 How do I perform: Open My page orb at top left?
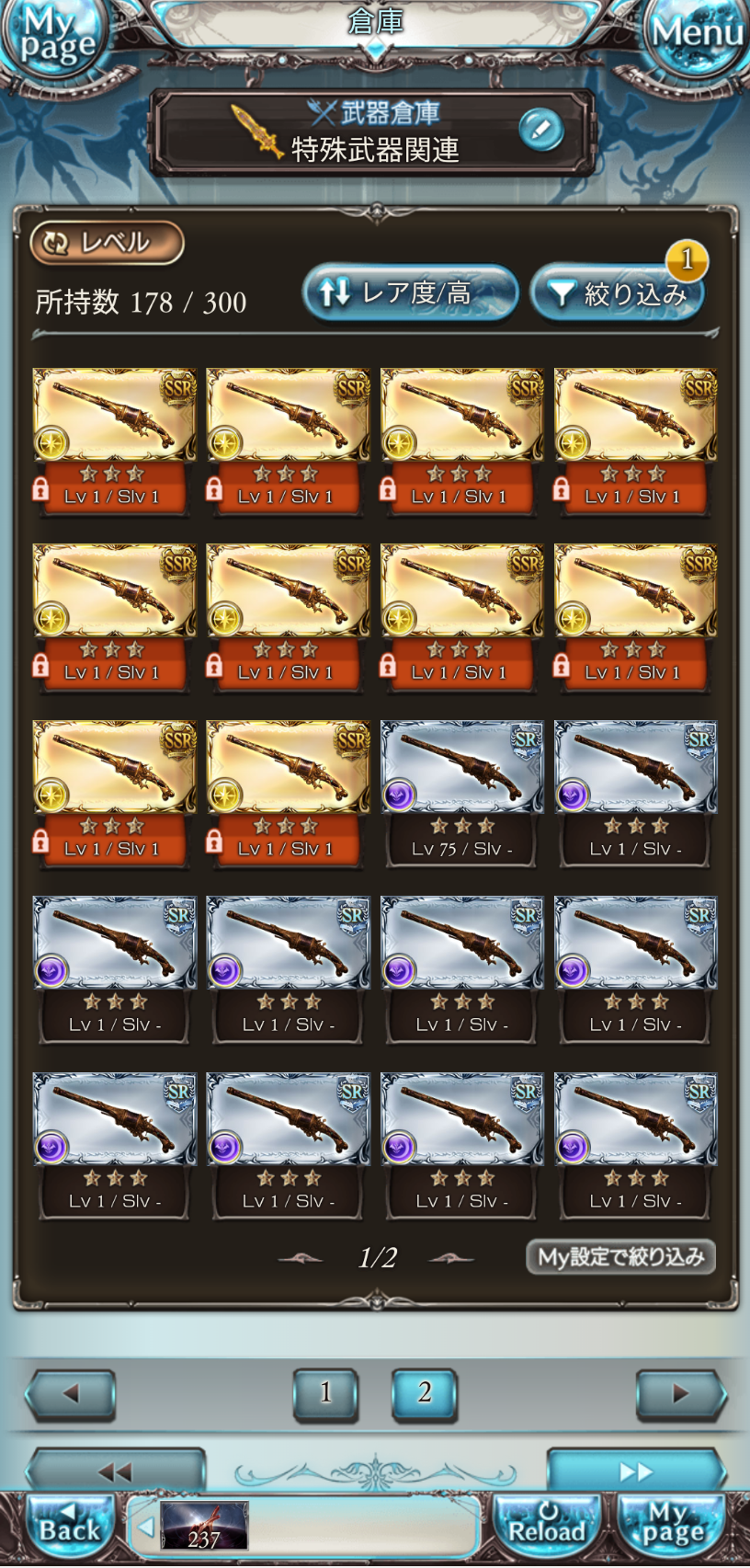pyautogui.click(x=55, y=39)
